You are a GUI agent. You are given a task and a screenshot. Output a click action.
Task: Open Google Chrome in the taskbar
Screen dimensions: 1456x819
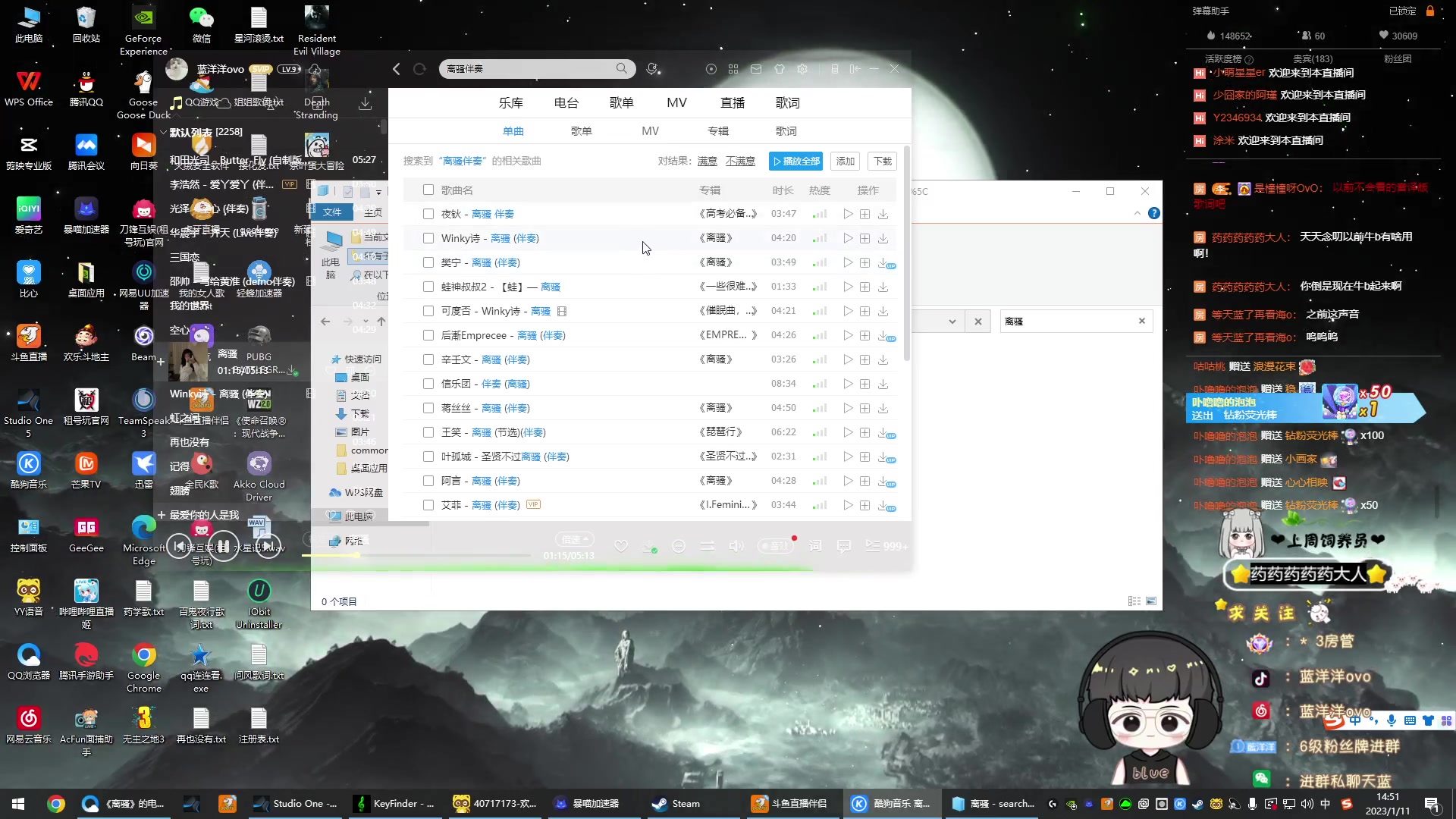[56, 804]
